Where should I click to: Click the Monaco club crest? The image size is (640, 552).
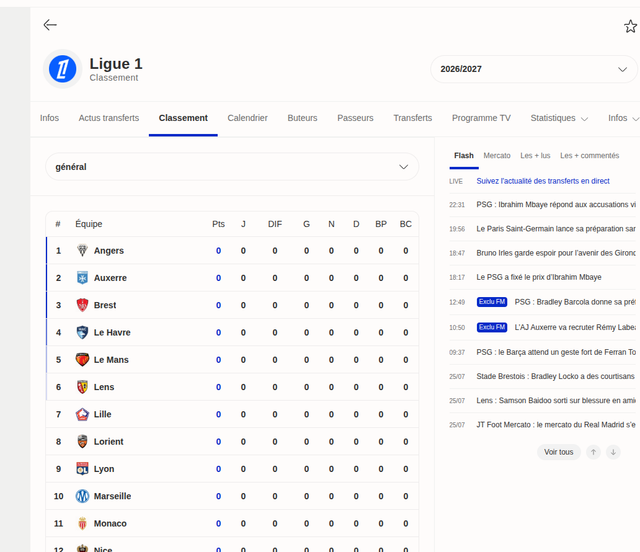click(82, 523)
